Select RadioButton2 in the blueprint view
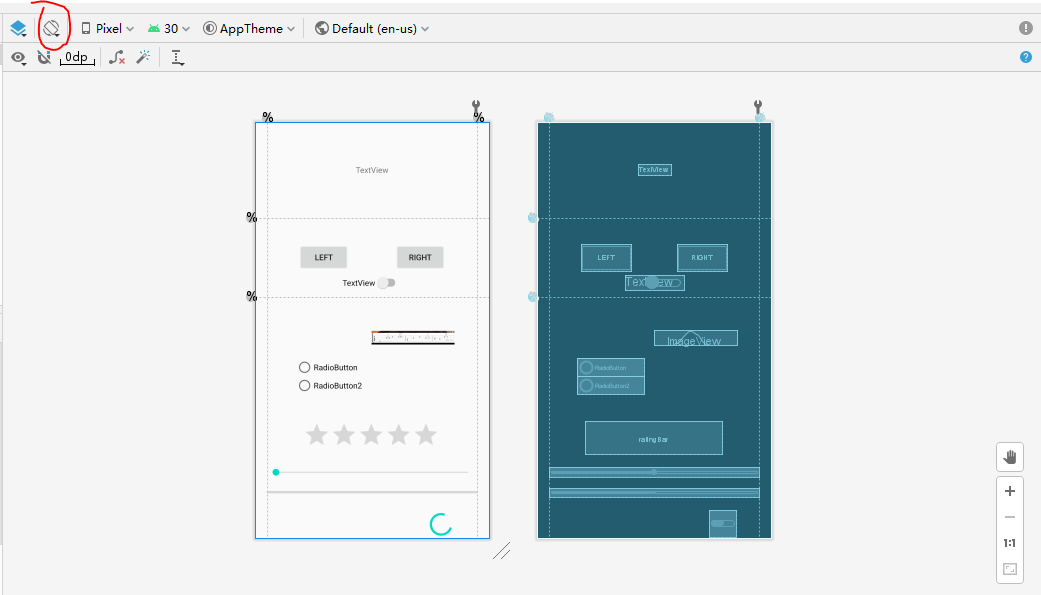This screenshot has width=1041, height=595. click(x=611, y=386)
